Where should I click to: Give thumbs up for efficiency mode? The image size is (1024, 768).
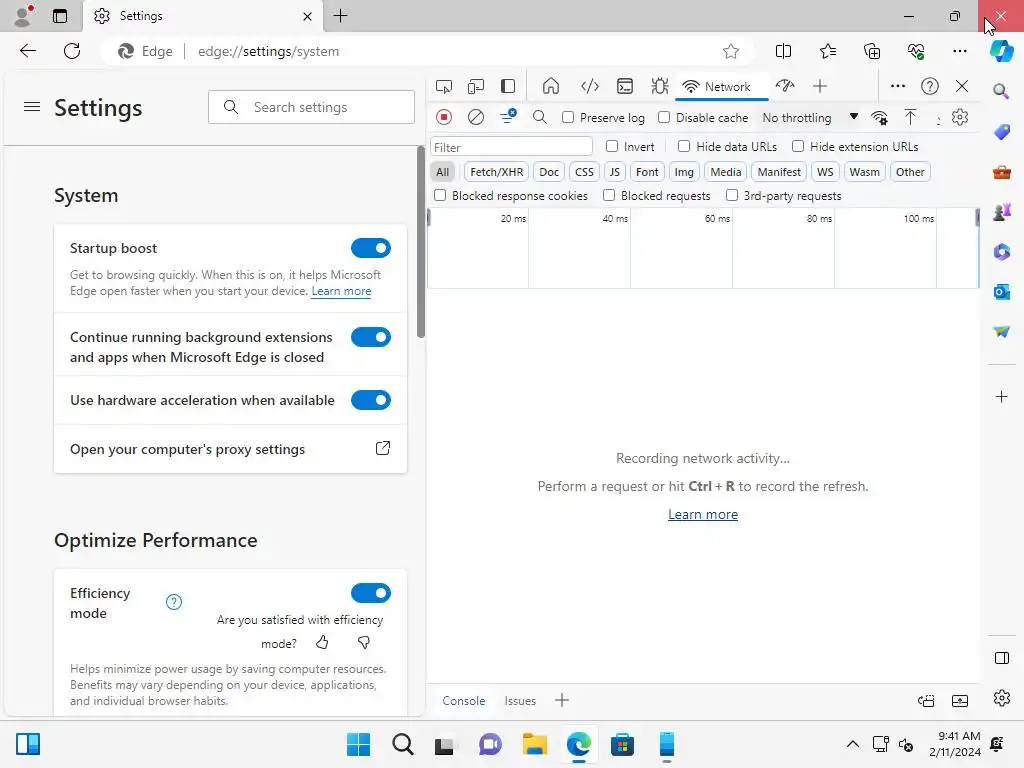pos(322,643)
